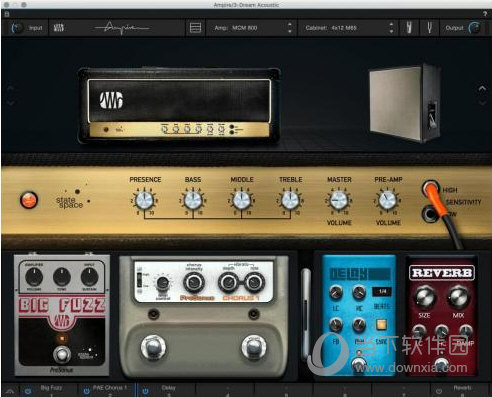This screenshot has width=492, height=397.
Task: Click the Master Volume knob
Action: [339, 200]
